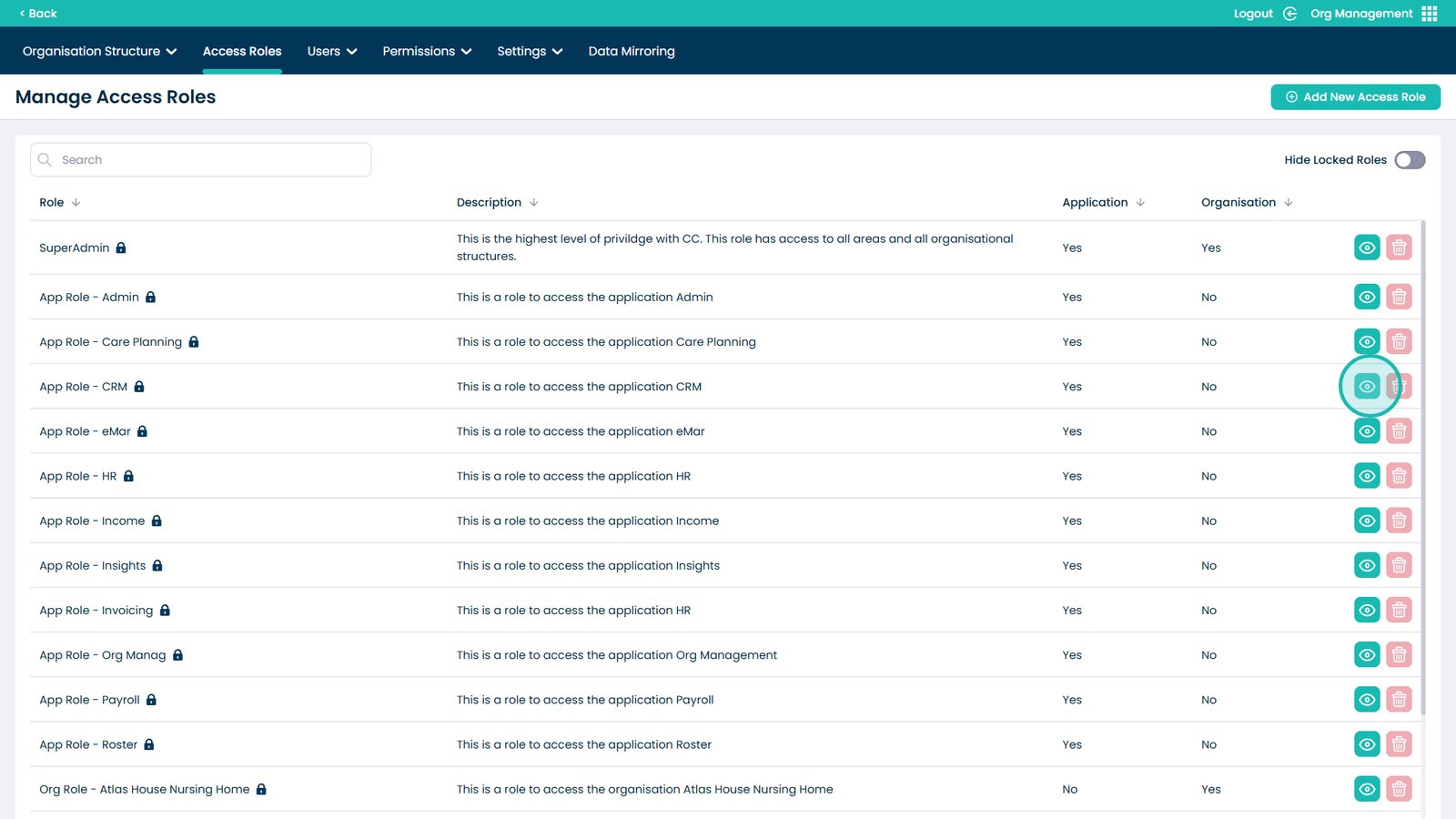The height and width of the screenshot is (819, 1456).
Task: Click the view eye icon for SuperAdmin
Action: pos(1367,248)
